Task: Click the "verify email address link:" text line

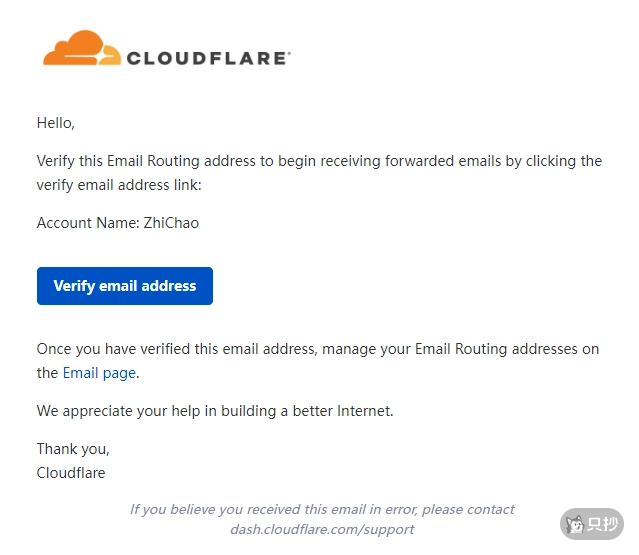Action: tap(119, 185)
